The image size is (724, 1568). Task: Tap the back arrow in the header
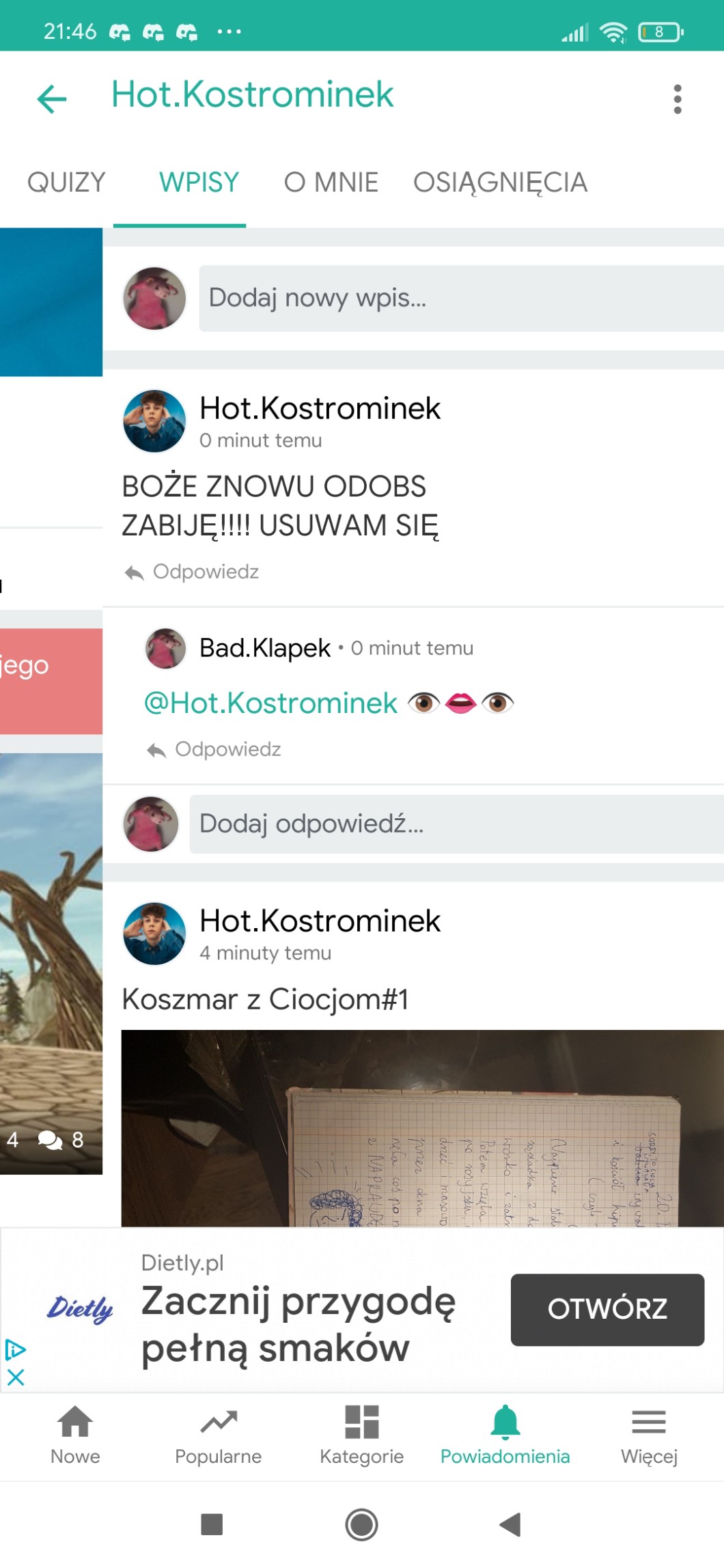coord(52,99)
